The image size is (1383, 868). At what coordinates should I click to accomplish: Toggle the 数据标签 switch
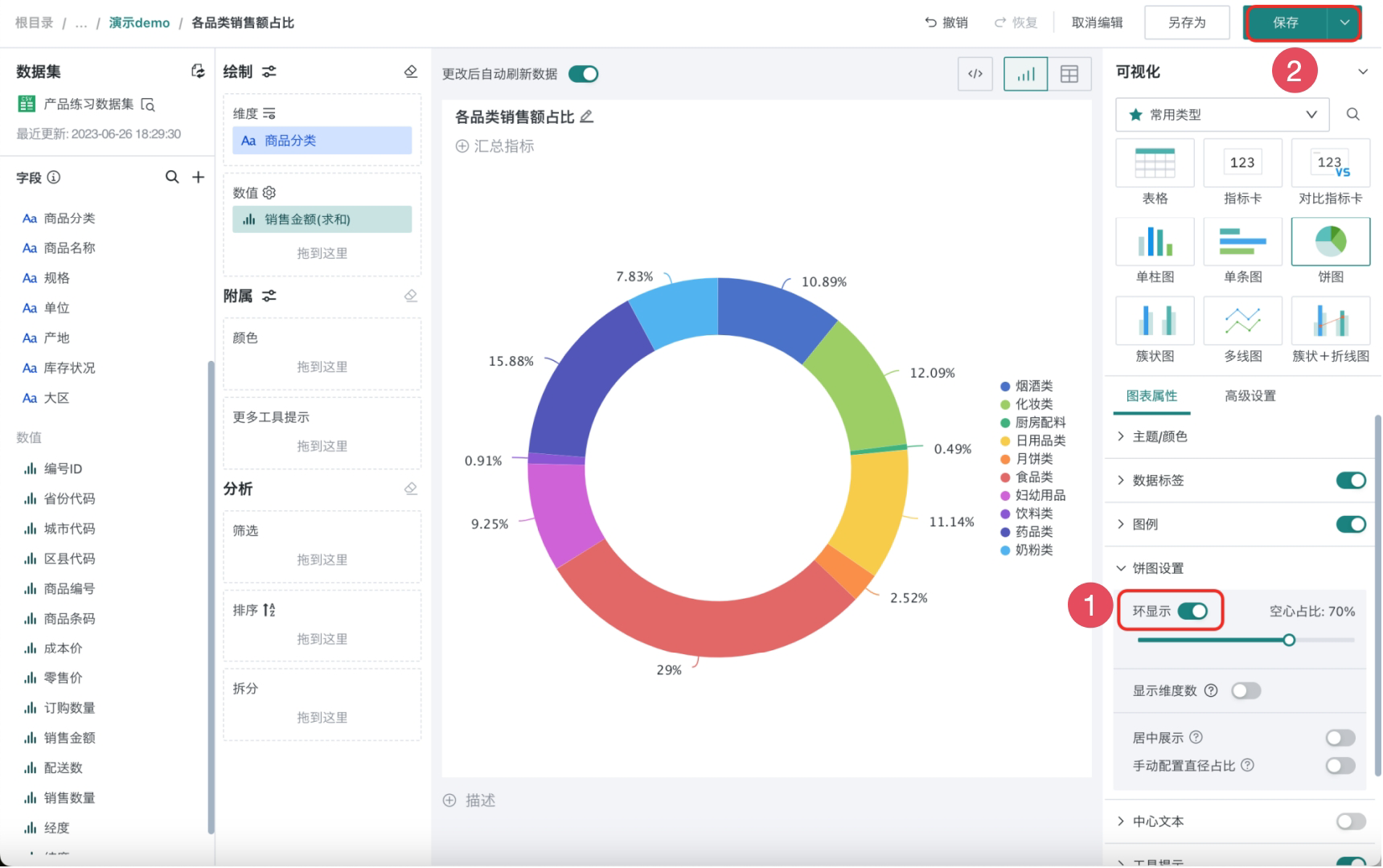click(1351, 480)
